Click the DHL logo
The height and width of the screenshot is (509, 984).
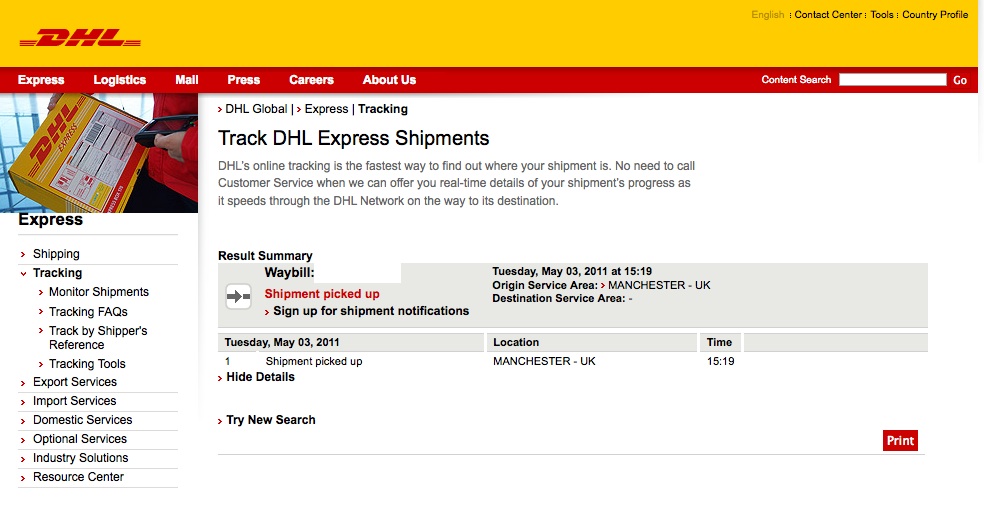[80, 38]
